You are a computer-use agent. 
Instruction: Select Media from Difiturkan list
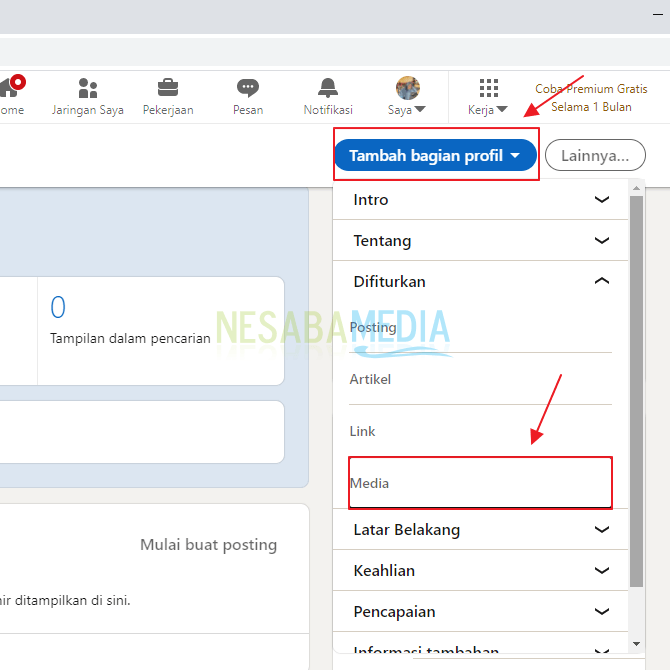(x=370, y=483)
